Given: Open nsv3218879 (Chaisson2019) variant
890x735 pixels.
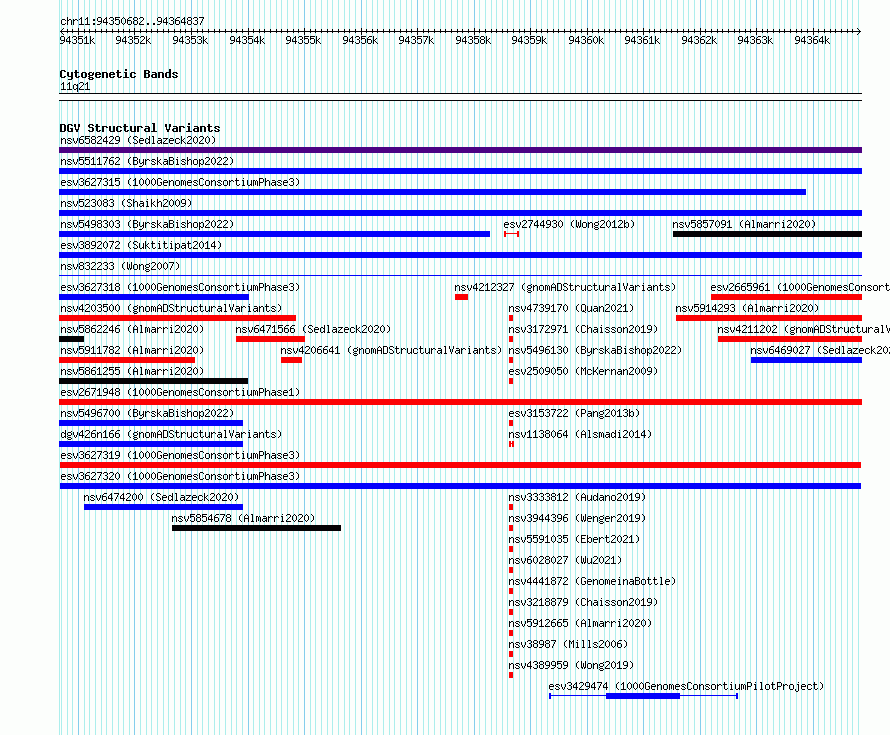Looking at the screenshot, I should pos(583,602).
